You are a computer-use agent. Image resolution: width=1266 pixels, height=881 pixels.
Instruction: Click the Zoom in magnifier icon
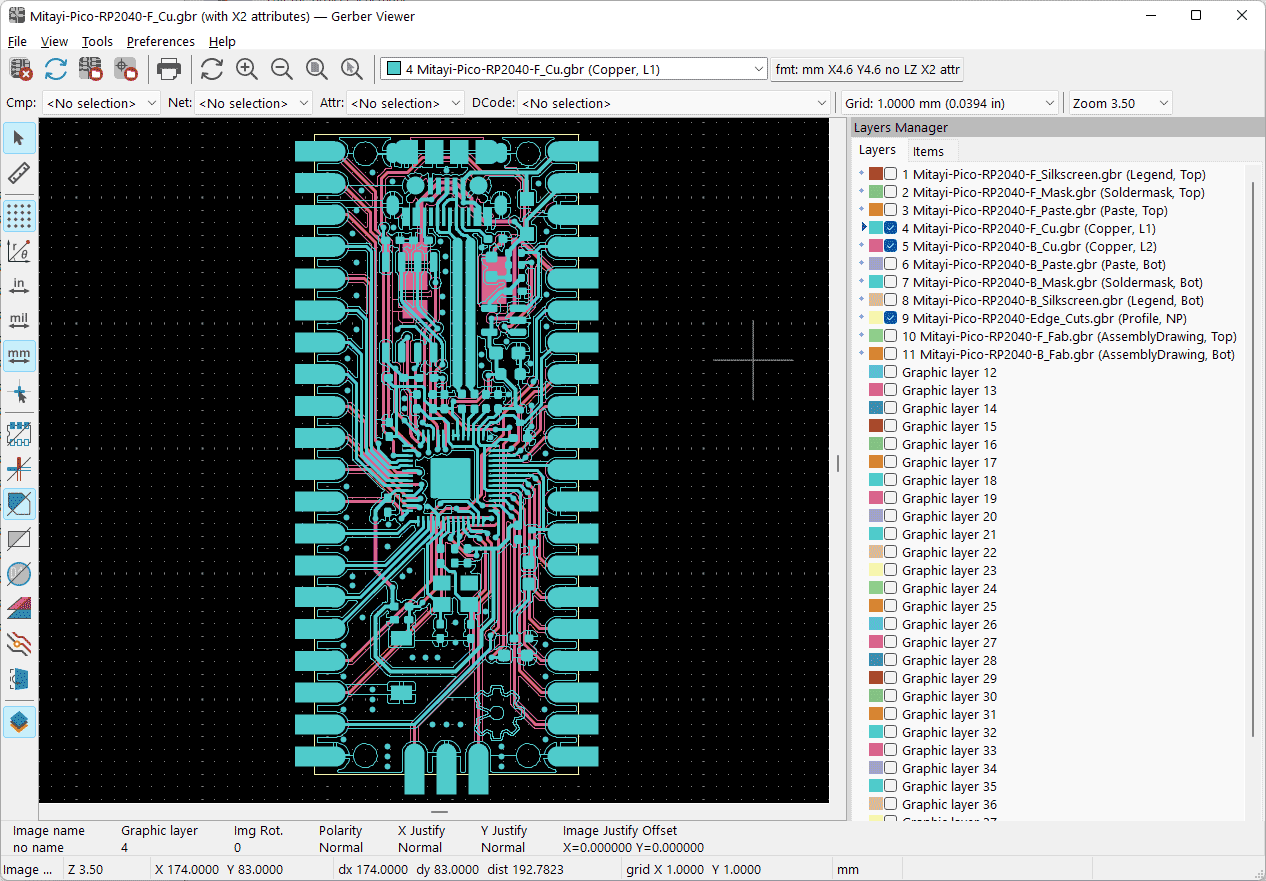tap(247, 69)
